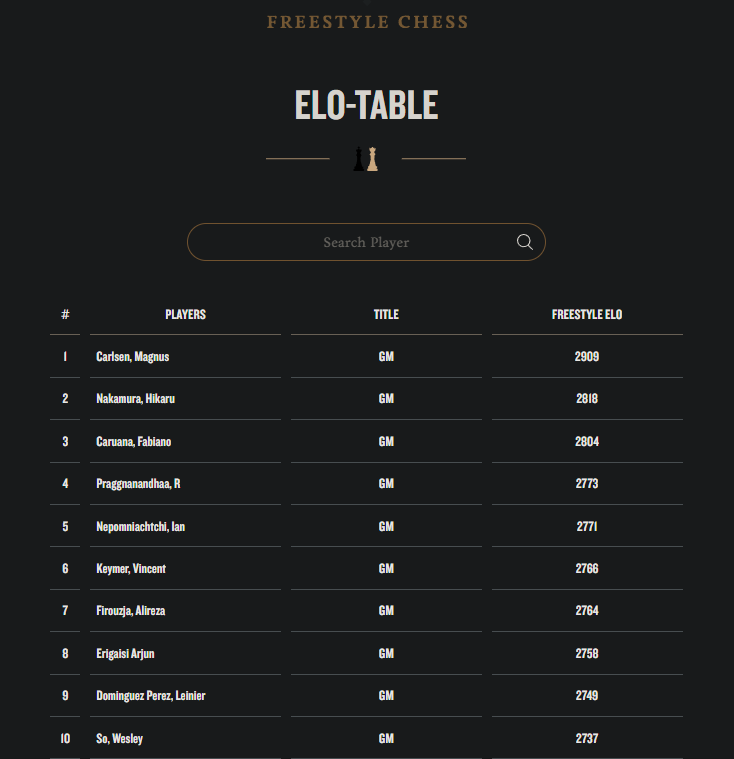Select the So, Wesley player name
The image size is (734, 759).
coord(120,739)
